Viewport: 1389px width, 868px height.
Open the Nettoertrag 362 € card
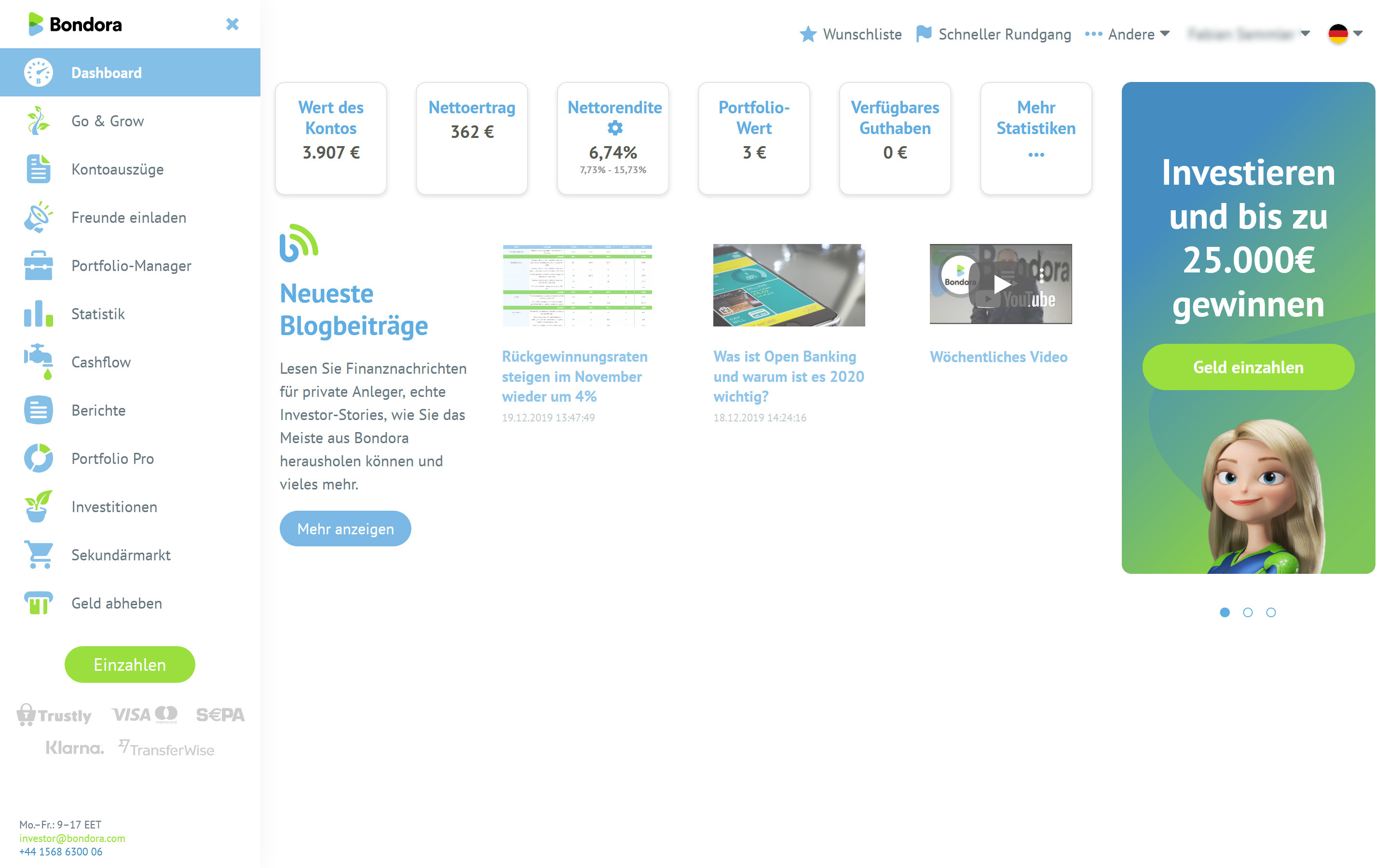pos(472,138)
